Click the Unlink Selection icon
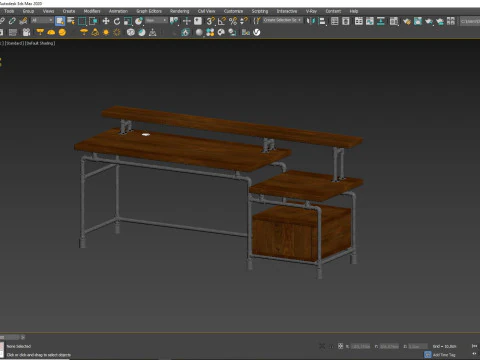Screen dimensions: 480x360 (12, 21)
